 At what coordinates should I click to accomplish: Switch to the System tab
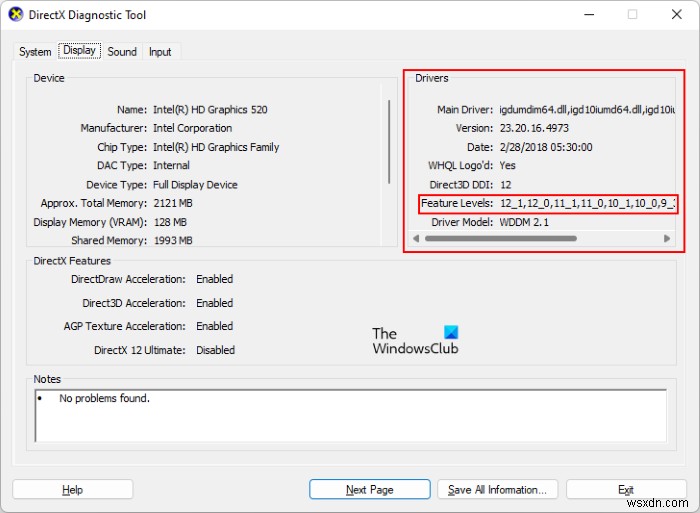point(35,52)
